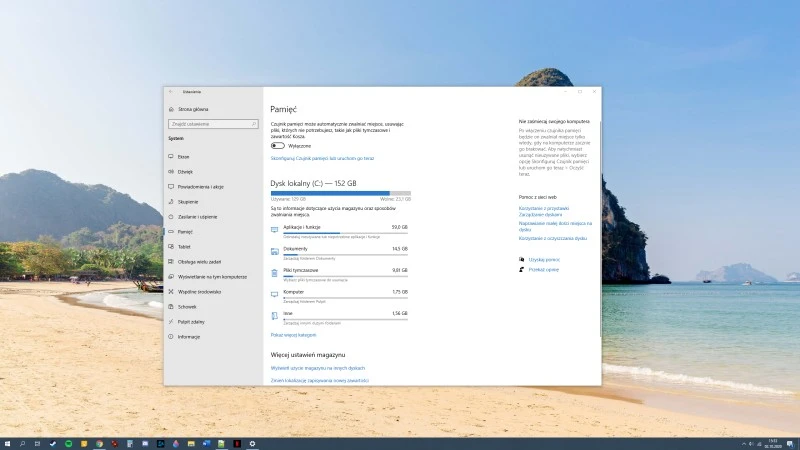Click the Inne storage category icon
Viewport: 800px width, 450px height.
coord(274,316)
